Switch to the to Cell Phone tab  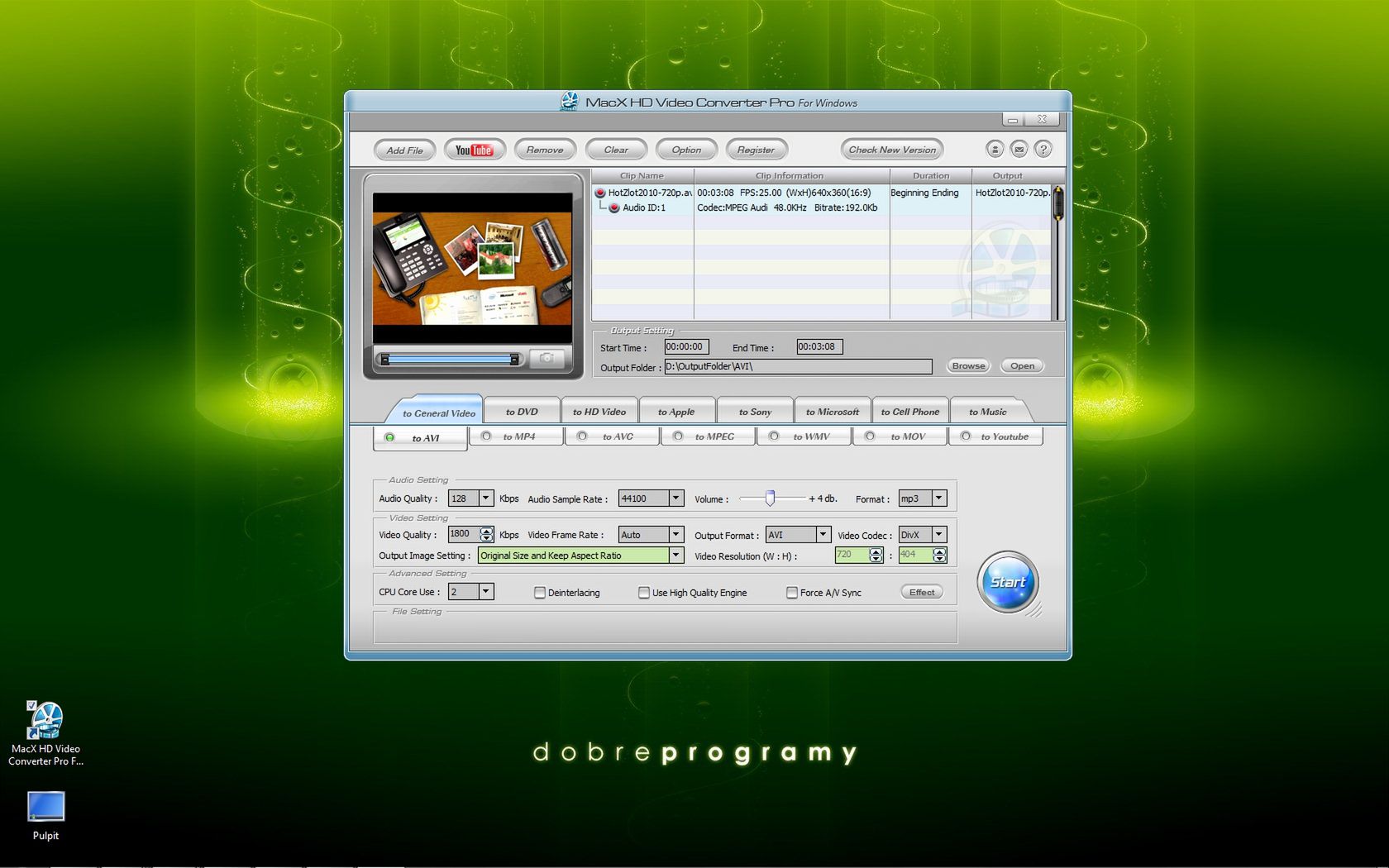pos(909,412)
